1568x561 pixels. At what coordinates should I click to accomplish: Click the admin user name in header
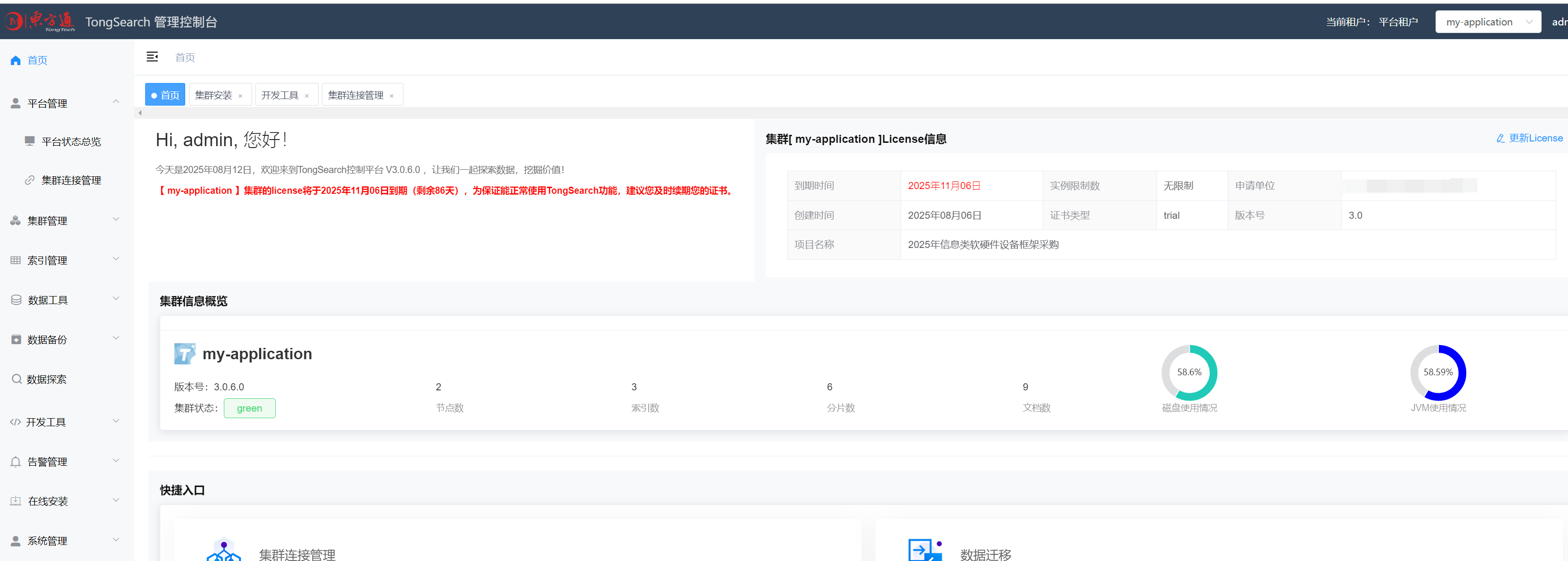(x=1560, y=22)
